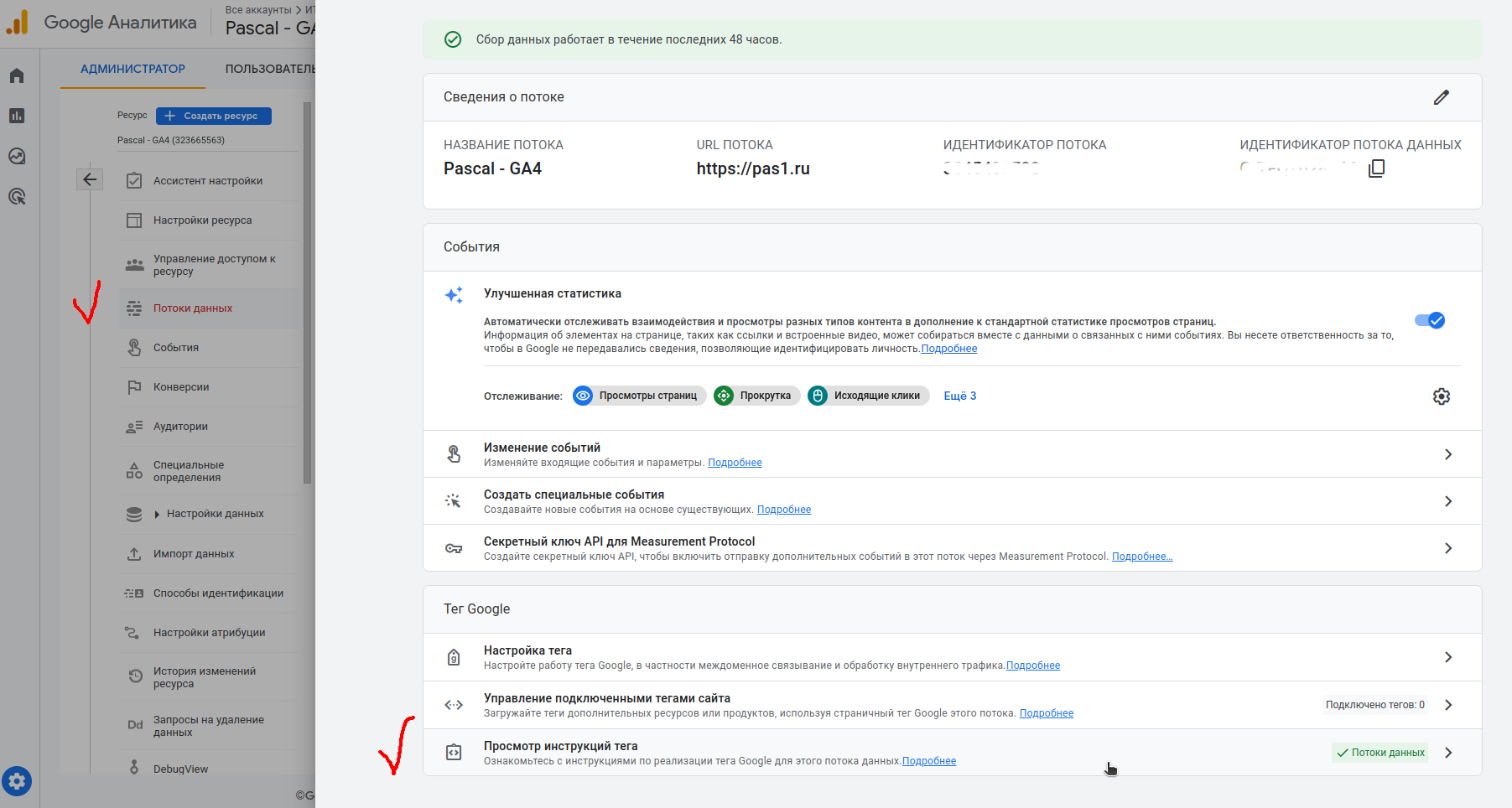
Task: Click the blue Admin gear icon
Action: [x=17, y=781]
